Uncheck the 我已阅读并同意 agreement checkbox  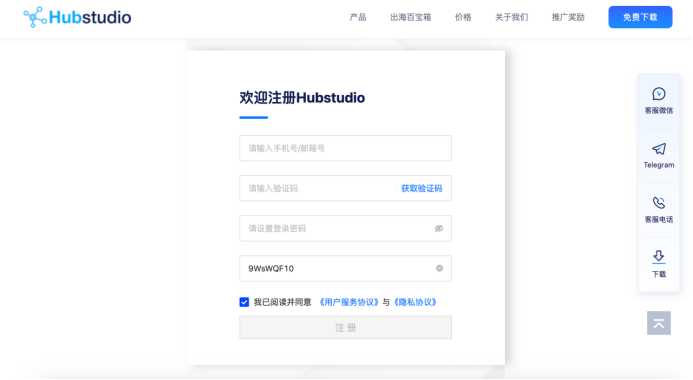(244, 302)
